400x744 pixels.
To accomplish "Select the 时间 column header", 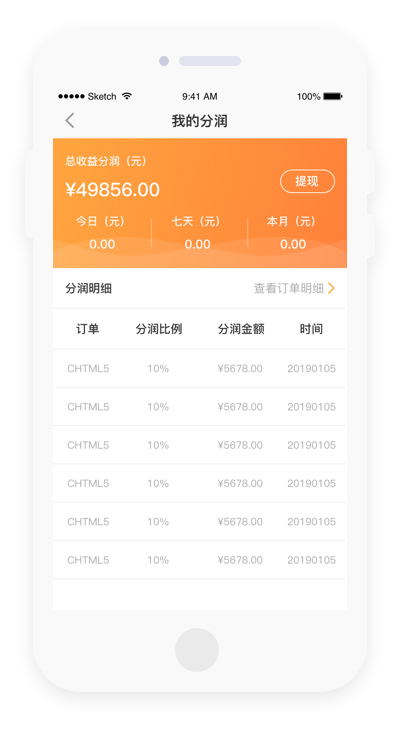I will point(311,329).
